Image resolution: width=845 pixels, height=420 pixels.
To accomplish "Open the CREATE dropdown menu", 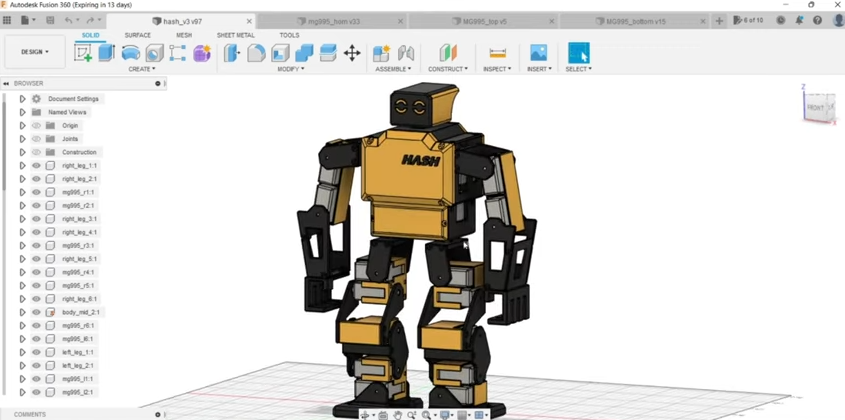I will [x=142, y=69].
